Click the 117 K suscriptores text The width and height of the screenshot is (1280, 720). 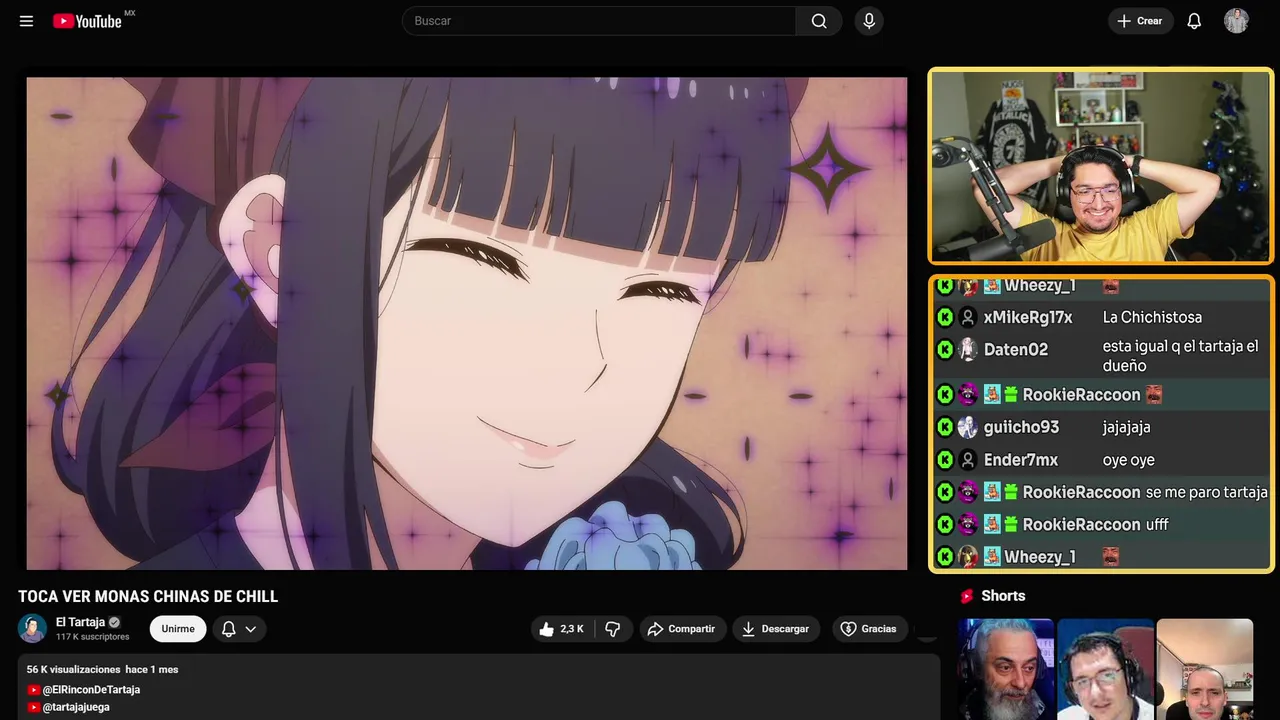click(93, 637)
